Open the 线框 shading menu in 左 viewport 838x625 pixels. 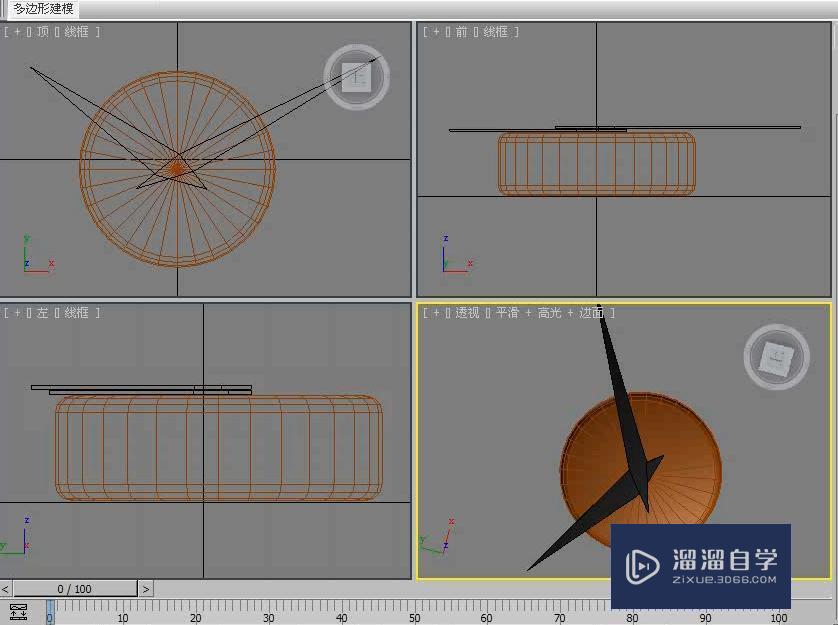[x=76, y=313]
